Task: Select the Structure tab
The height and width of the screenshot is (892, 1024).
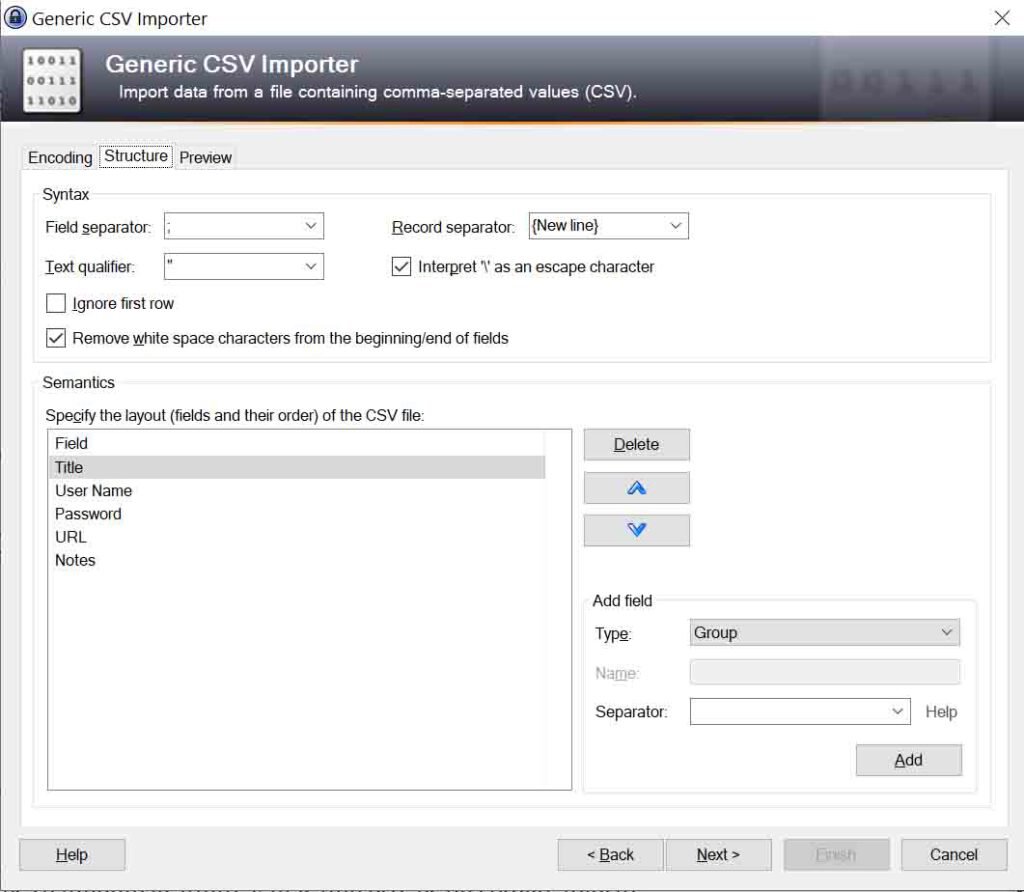Action: coord(136,156)
